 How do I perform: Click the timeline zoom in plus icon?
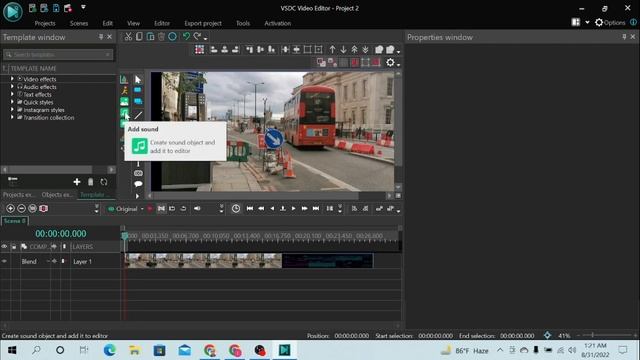[10, 209]
